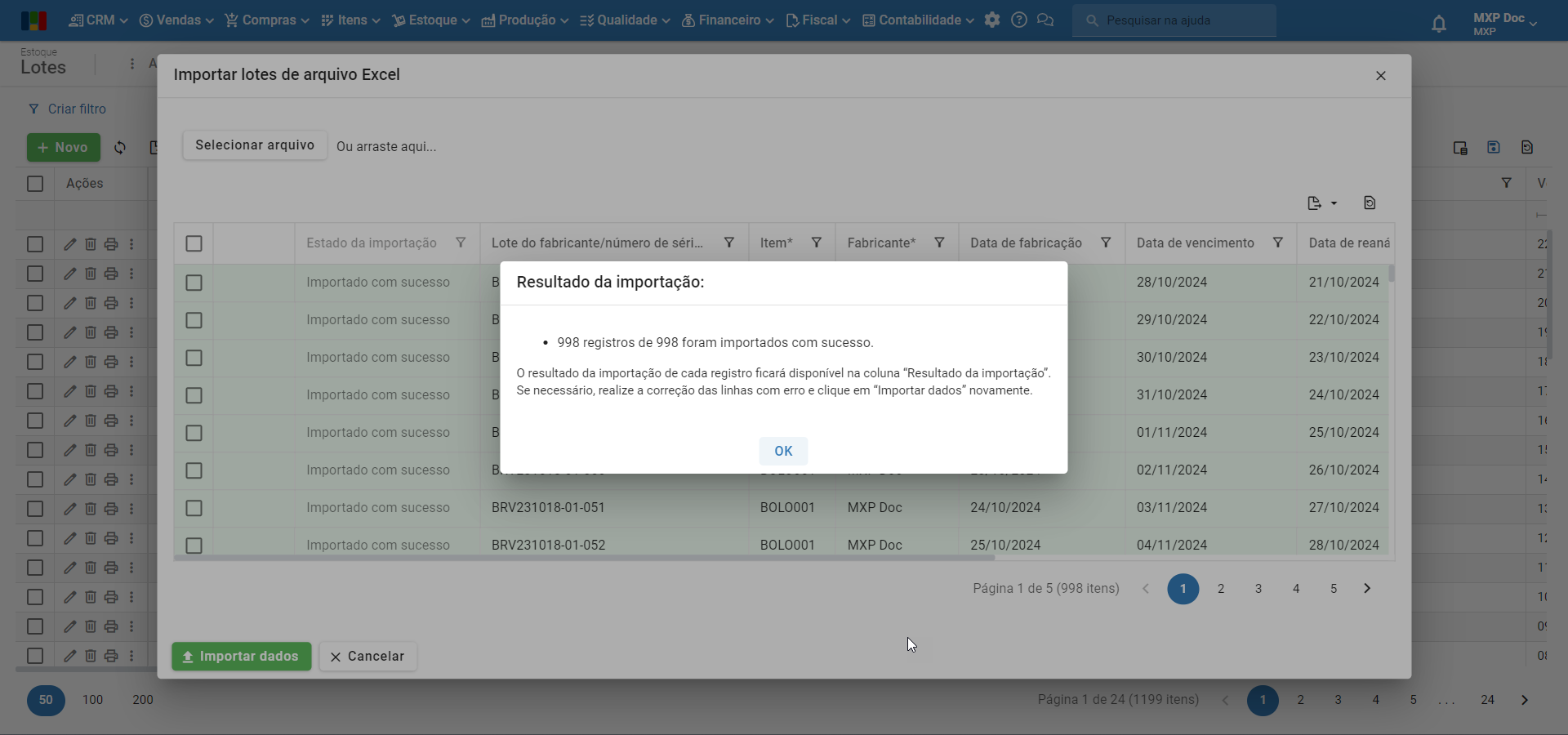Filter the Lote do fabricante column
The height and width of the screenshot is (735, 1568).
click(x=729, y=243)
